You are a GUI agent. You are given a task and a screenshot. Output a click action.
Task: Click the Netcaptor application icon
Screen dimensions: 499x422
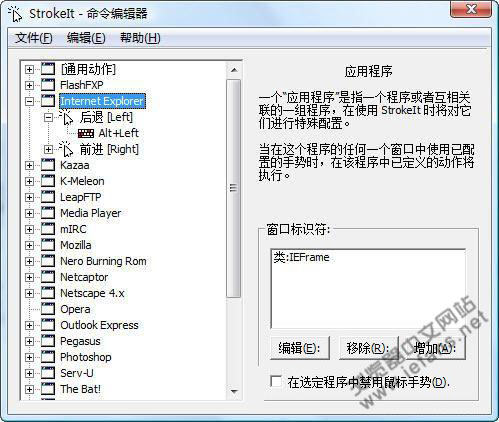click(48, 277)
